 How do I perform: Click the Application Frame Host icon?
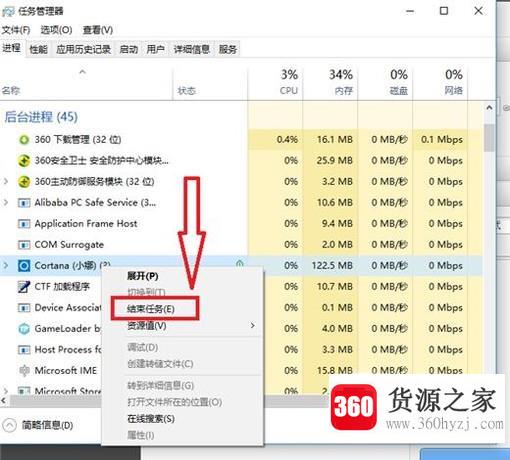24,224
